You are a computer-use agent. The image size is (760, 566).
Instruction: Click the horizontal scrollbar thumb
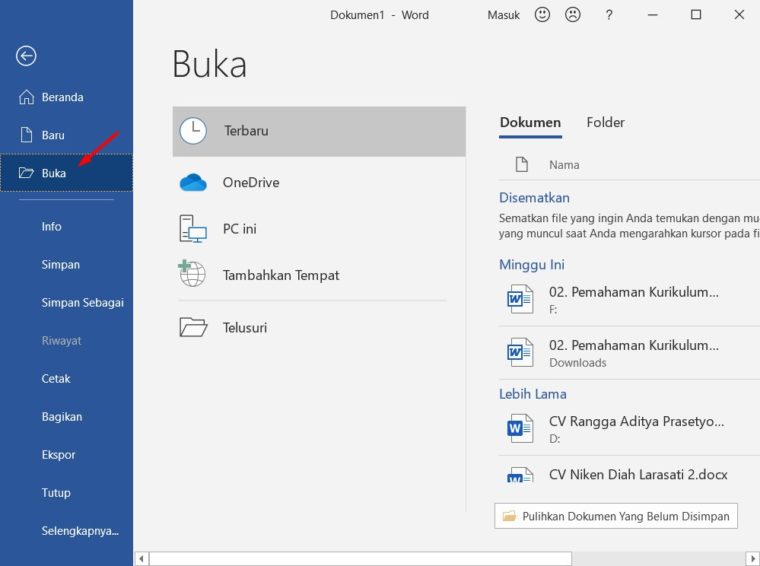tap(360, 559)
